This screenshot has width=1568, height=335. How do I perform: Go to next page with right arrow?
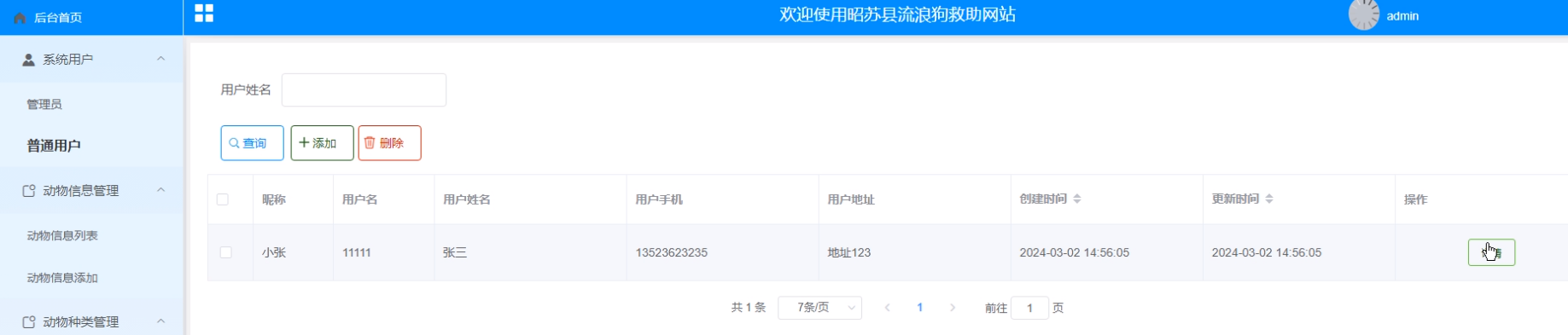(x=953, y=308)
